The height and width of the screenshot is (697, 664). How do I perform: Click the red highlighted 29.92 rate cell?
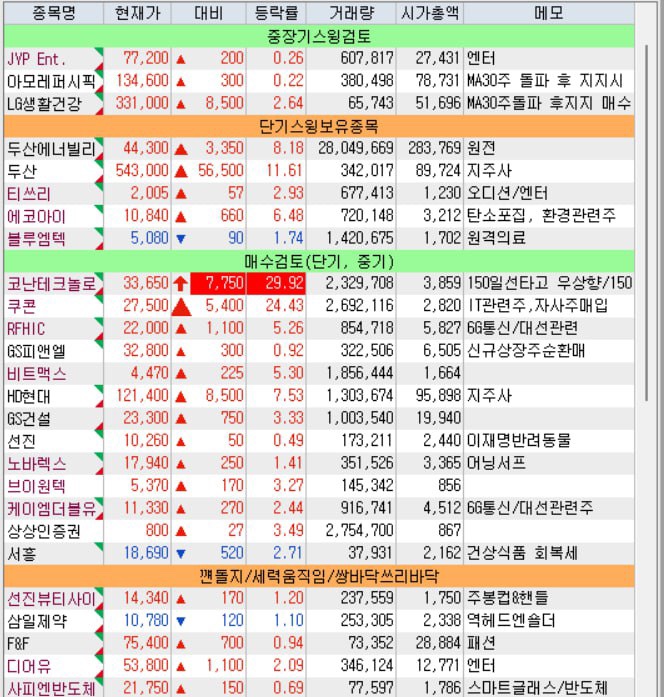(276, 283)
